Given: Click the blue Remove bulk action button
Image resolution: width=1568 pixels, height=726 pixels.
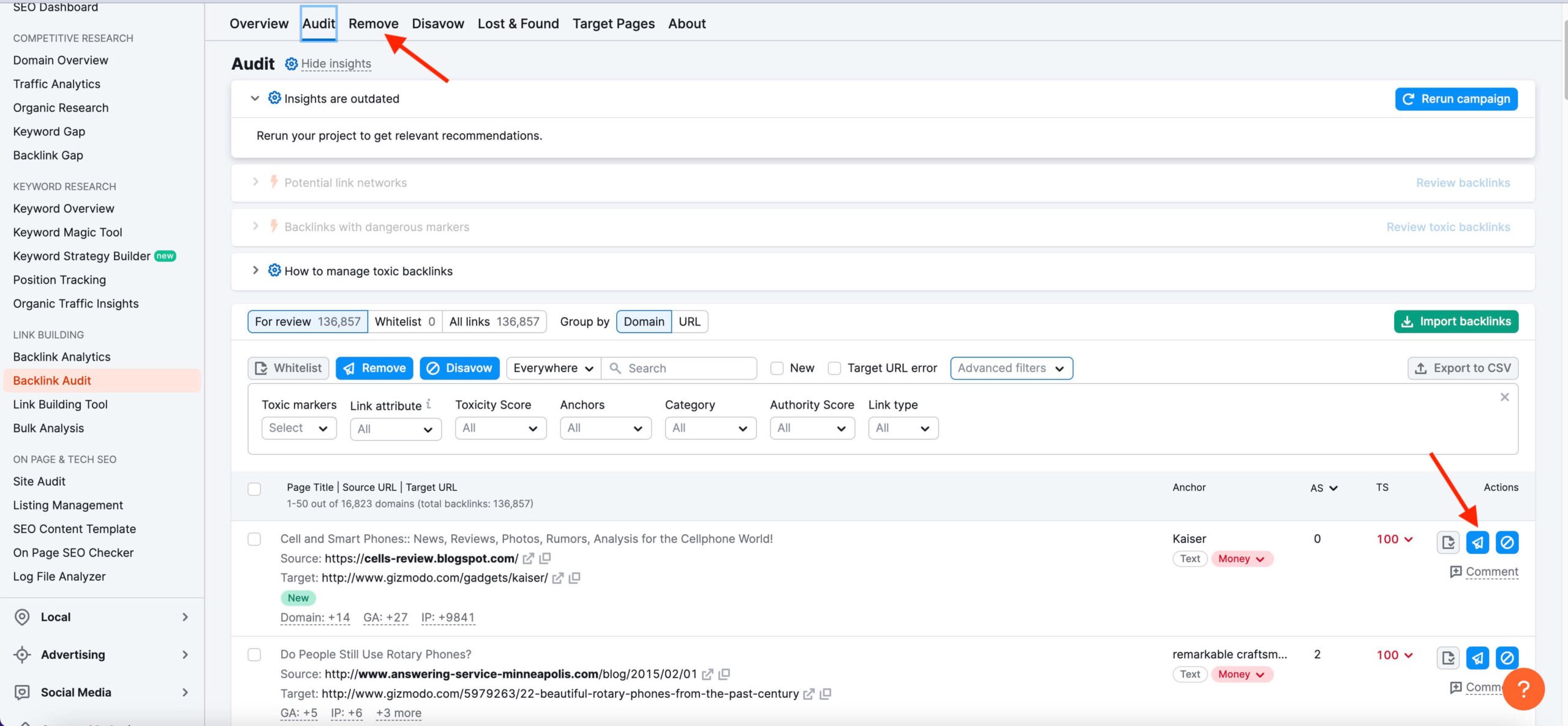Looking at the screenshot, I should click(374, 368).
